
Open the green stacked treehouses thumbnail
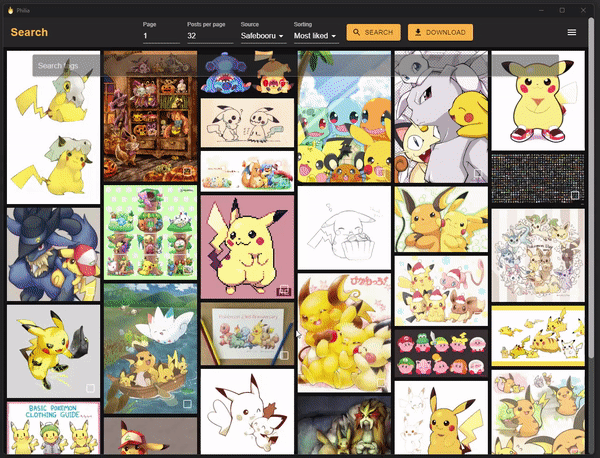(x=150, y=233)
